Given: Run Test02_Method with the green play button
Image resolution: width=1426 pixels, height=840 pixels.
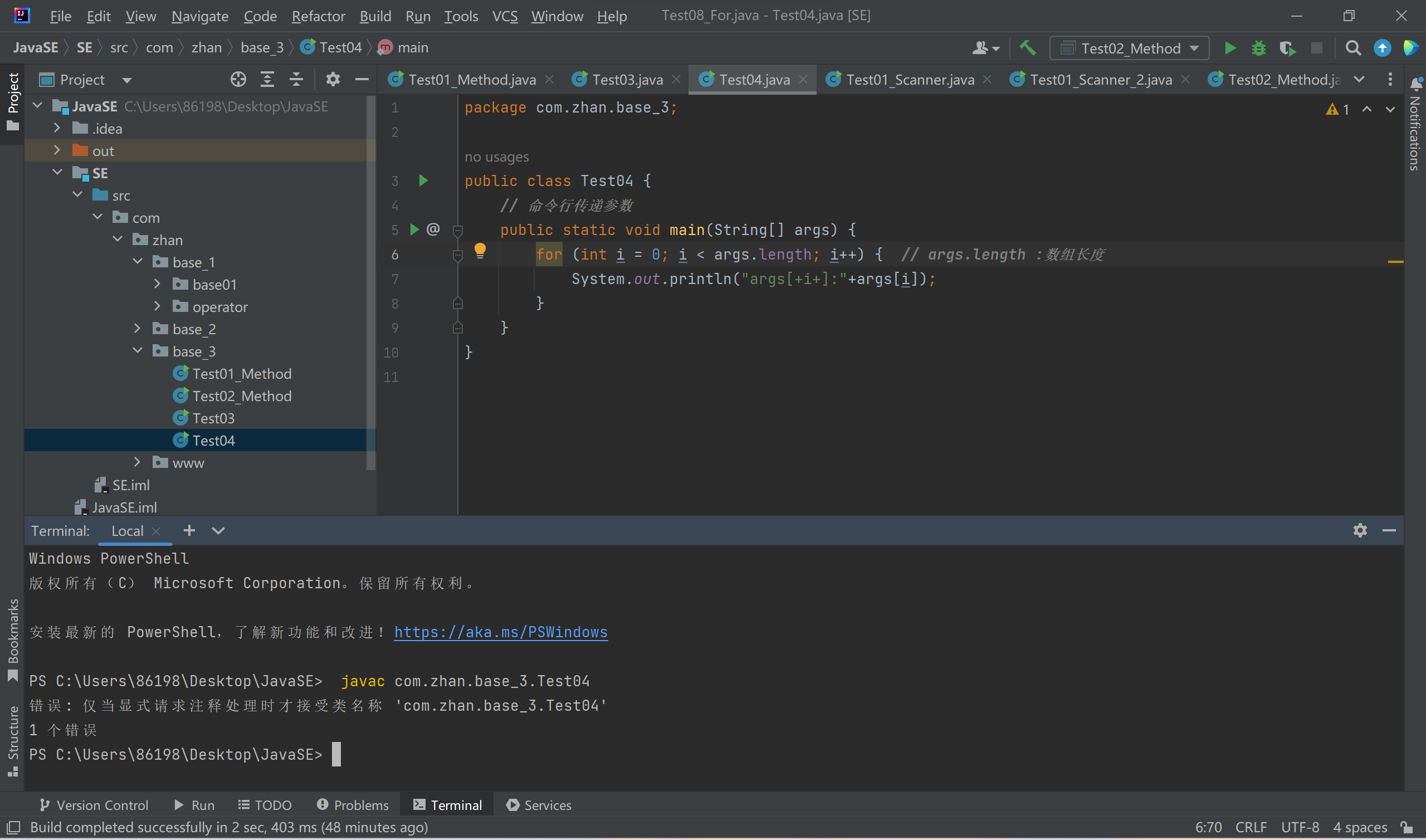Looking at the screenshot, I should [1229, 48].
